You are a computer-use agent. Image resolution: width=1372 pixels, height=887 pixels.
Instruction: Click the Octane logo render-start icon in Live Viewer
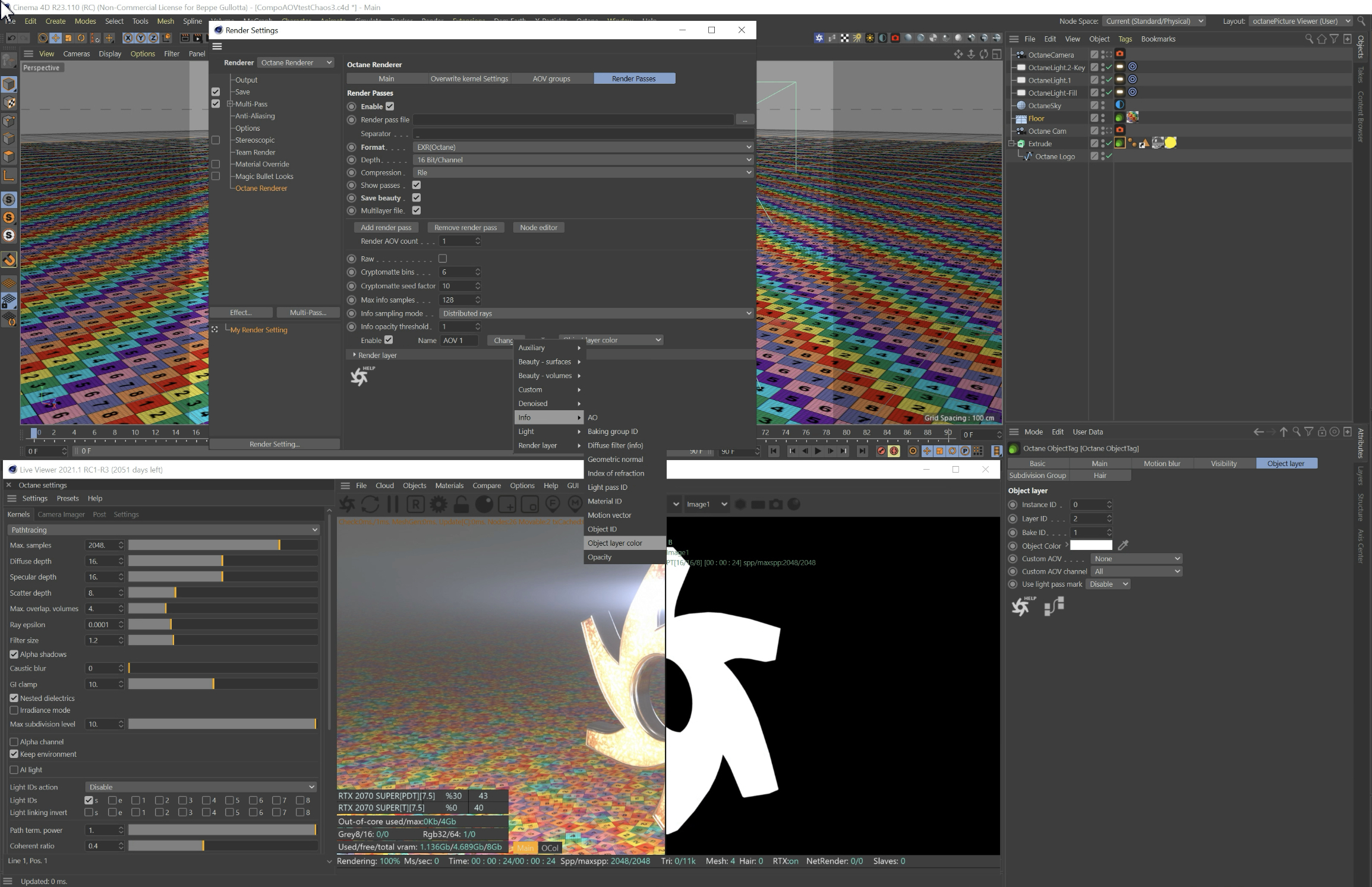347,505
